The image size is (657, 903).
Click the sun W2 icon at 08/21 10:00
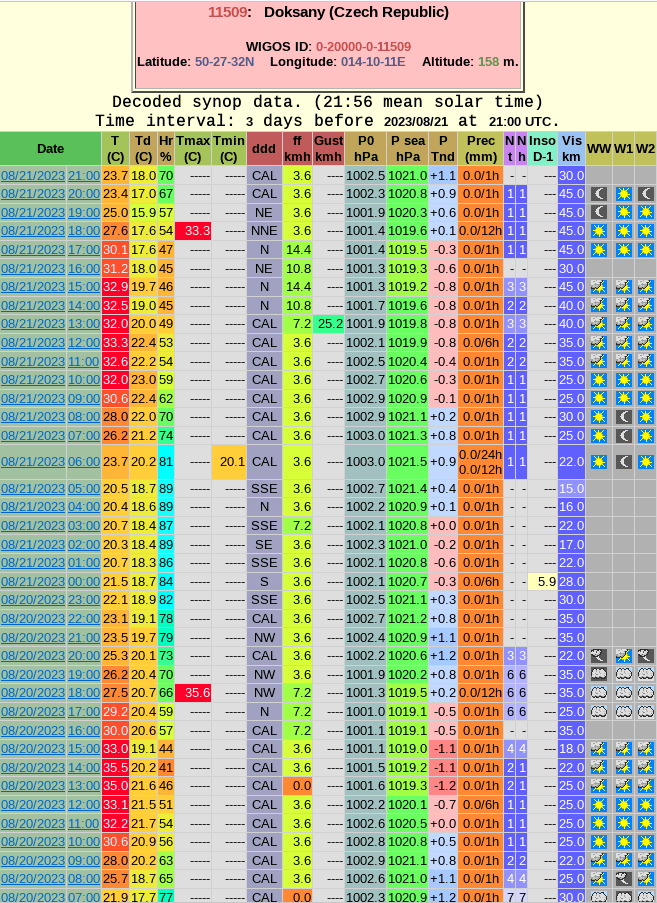(646, 380)
